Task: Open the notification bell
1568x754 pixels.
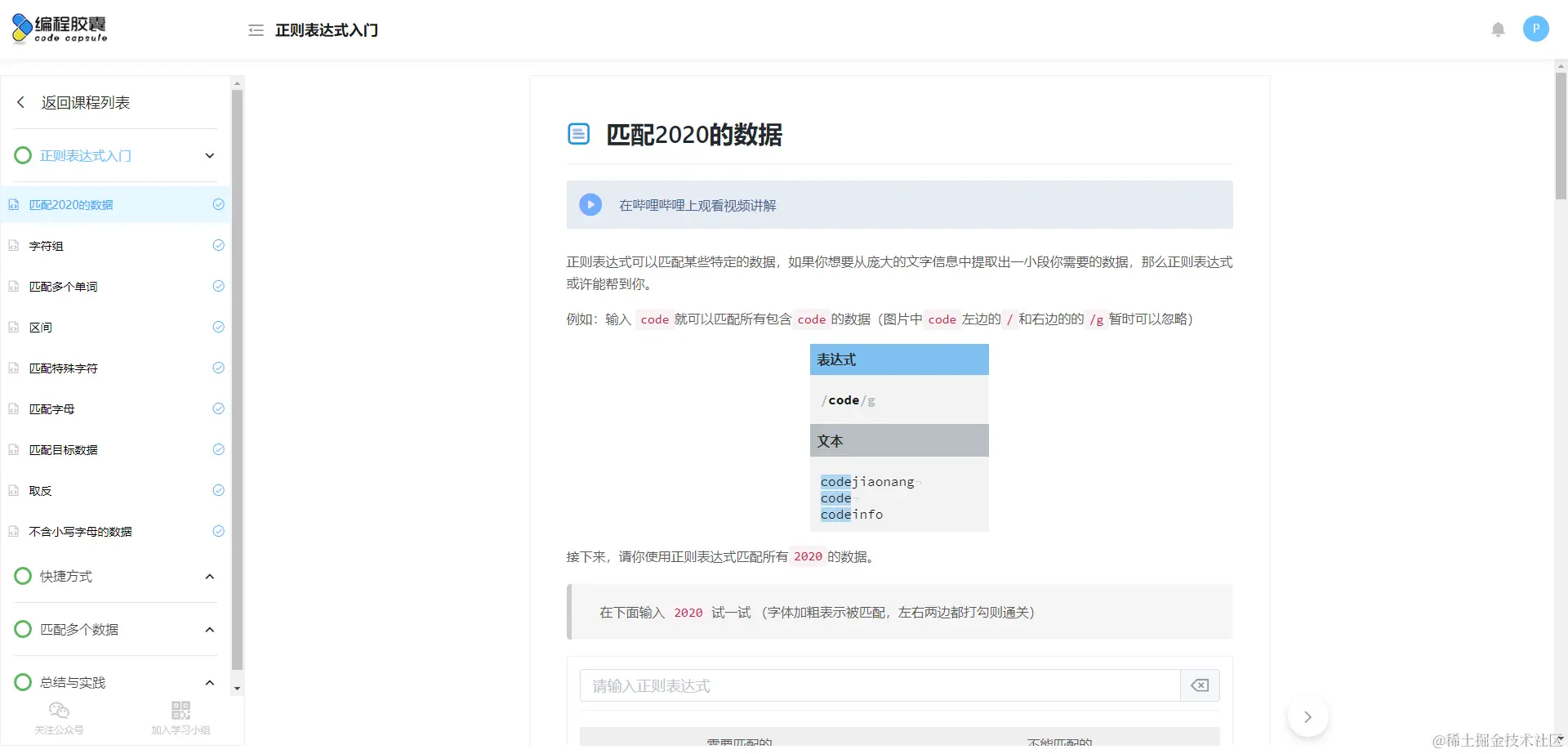Action: 1498,29
